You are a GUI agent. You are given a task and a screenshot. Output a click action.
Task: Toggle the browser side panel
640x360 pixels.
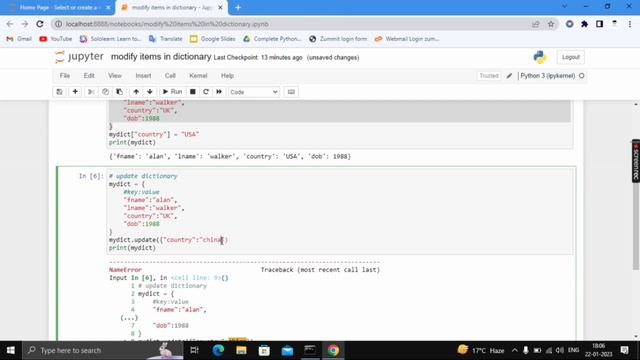click(600, 24)
